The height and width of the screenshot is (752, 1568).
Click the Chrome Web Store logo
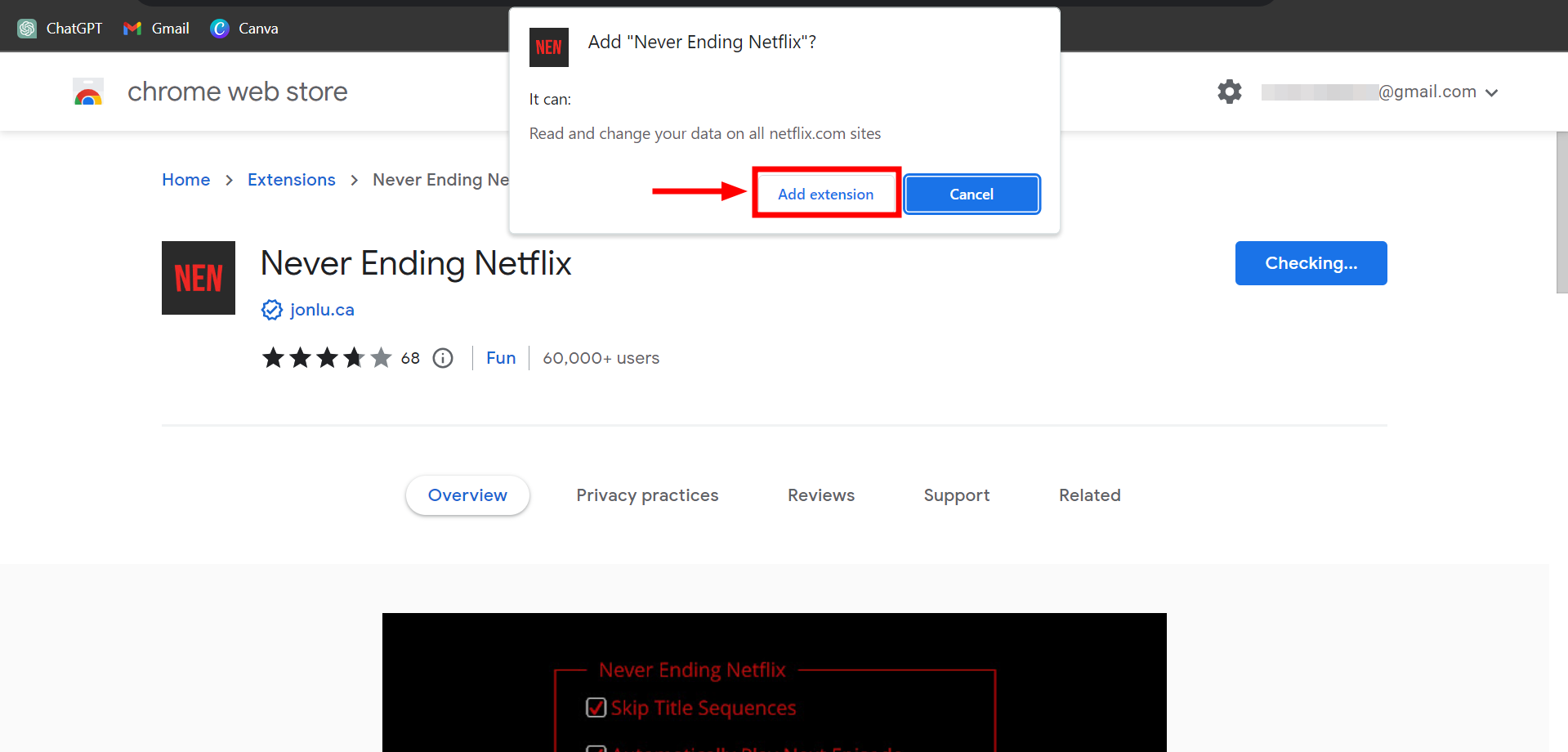coord(88,92)
